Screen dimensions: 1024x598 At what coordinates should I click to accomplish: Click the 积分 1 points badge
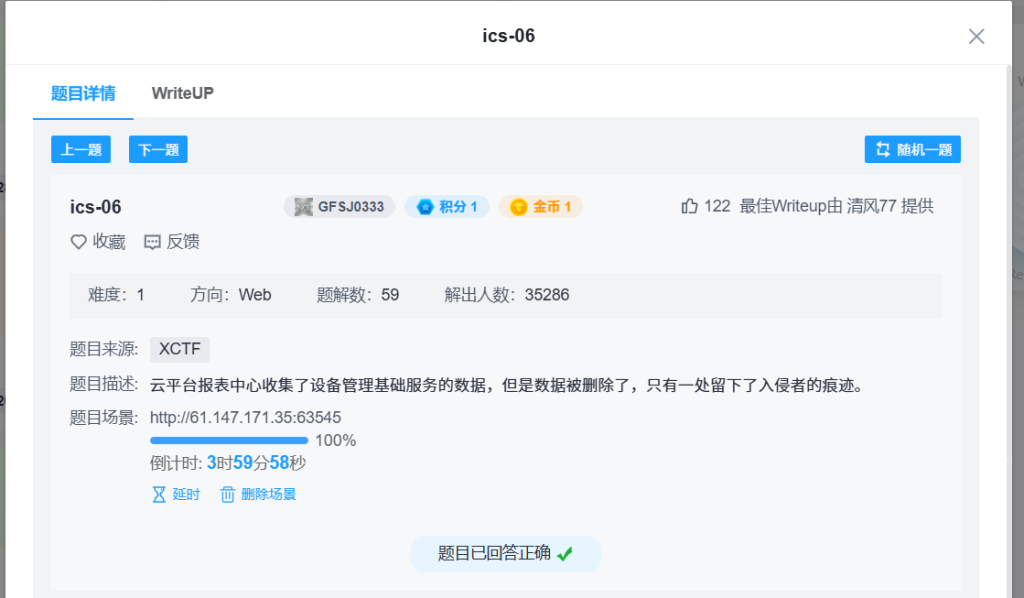[446, 207]
